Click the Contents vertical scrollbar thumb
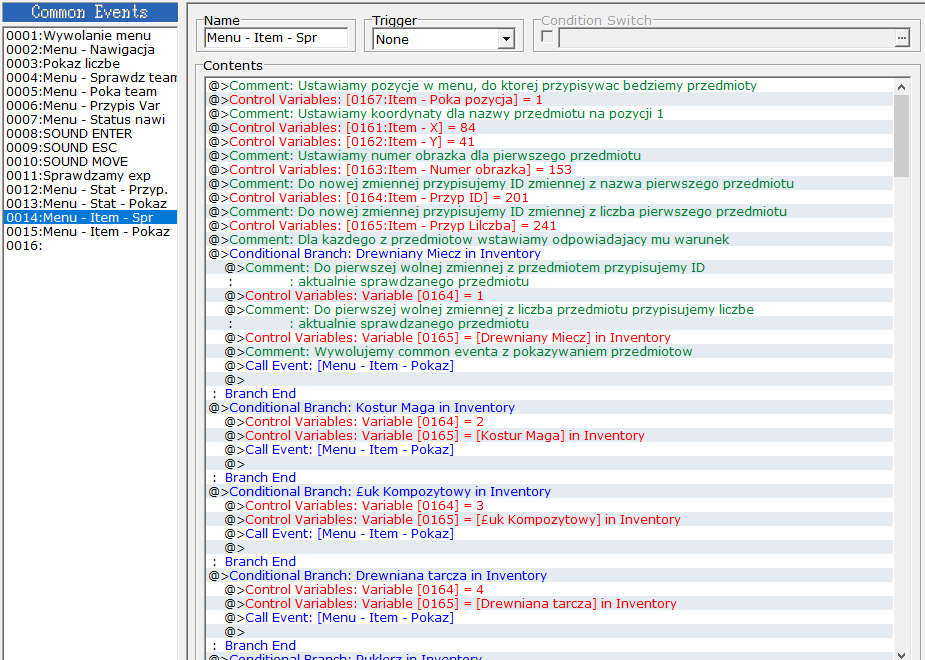 click(x=901, y=136)
